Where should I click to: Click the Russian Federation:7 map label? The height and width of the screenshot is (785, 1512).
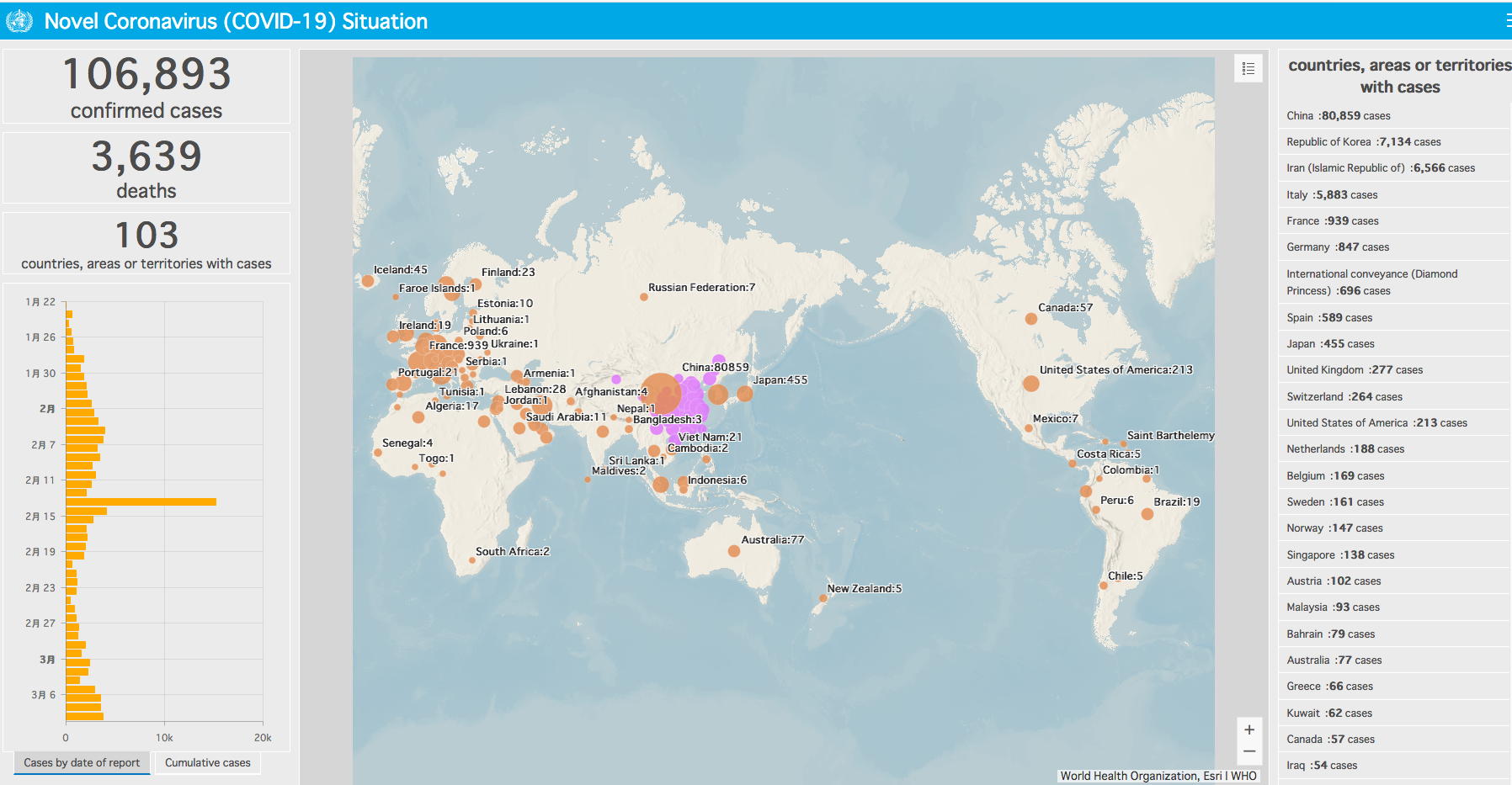coord(701,288)
